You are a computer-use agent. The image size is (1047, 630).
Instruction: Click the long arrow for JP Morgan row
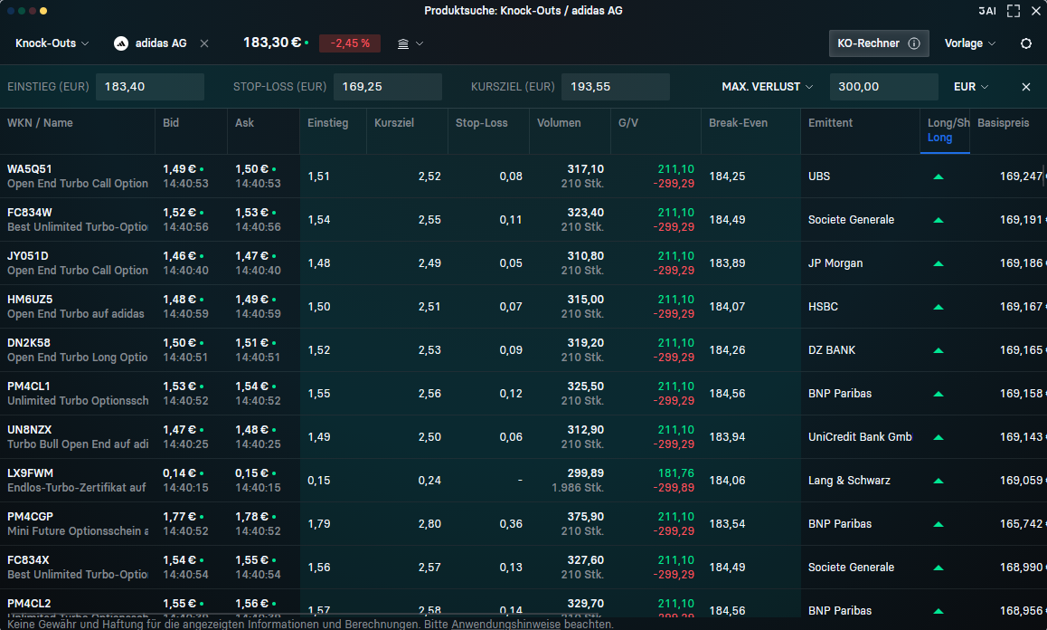938,263
